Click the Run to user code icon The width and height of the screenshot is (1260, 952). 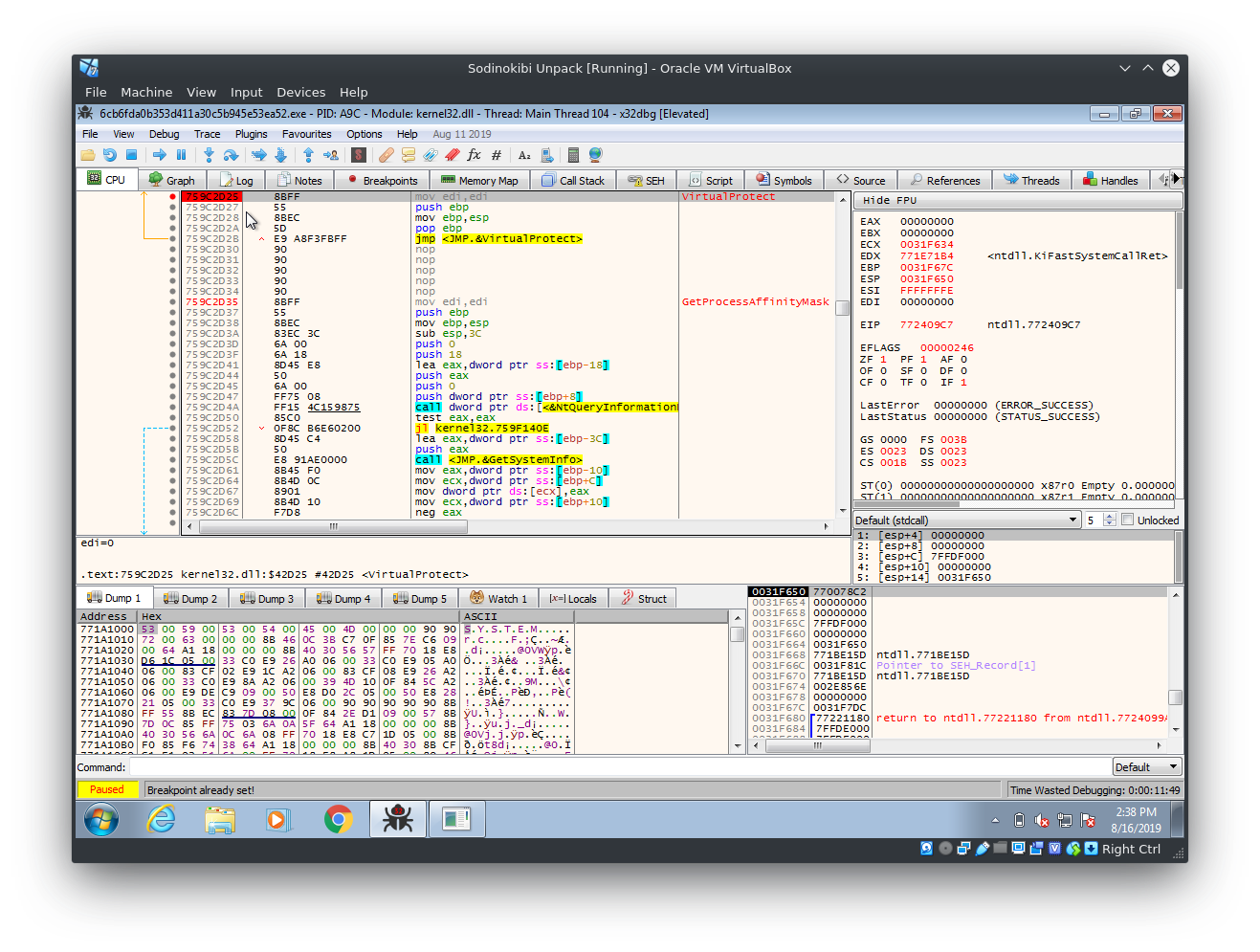pyautogui.click(x=330, y=155)
